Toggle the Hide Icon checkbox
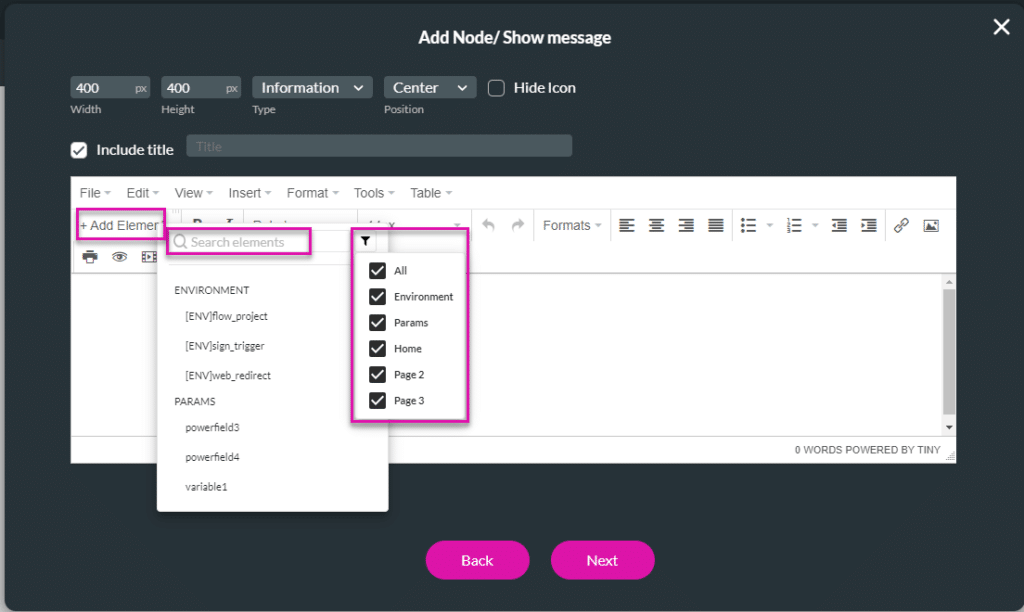The image size is (1024, 612). [496, 88]
